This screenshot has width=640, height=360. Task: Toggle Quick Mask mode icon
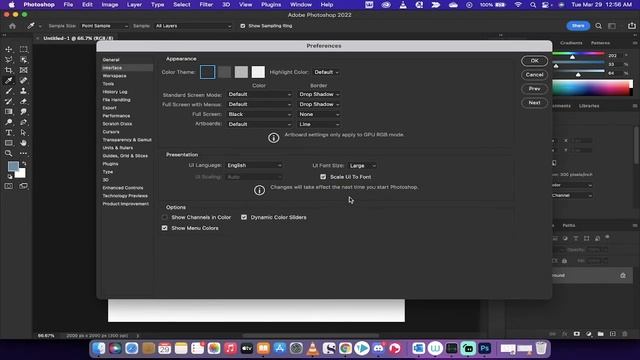[x=9, y=186]
